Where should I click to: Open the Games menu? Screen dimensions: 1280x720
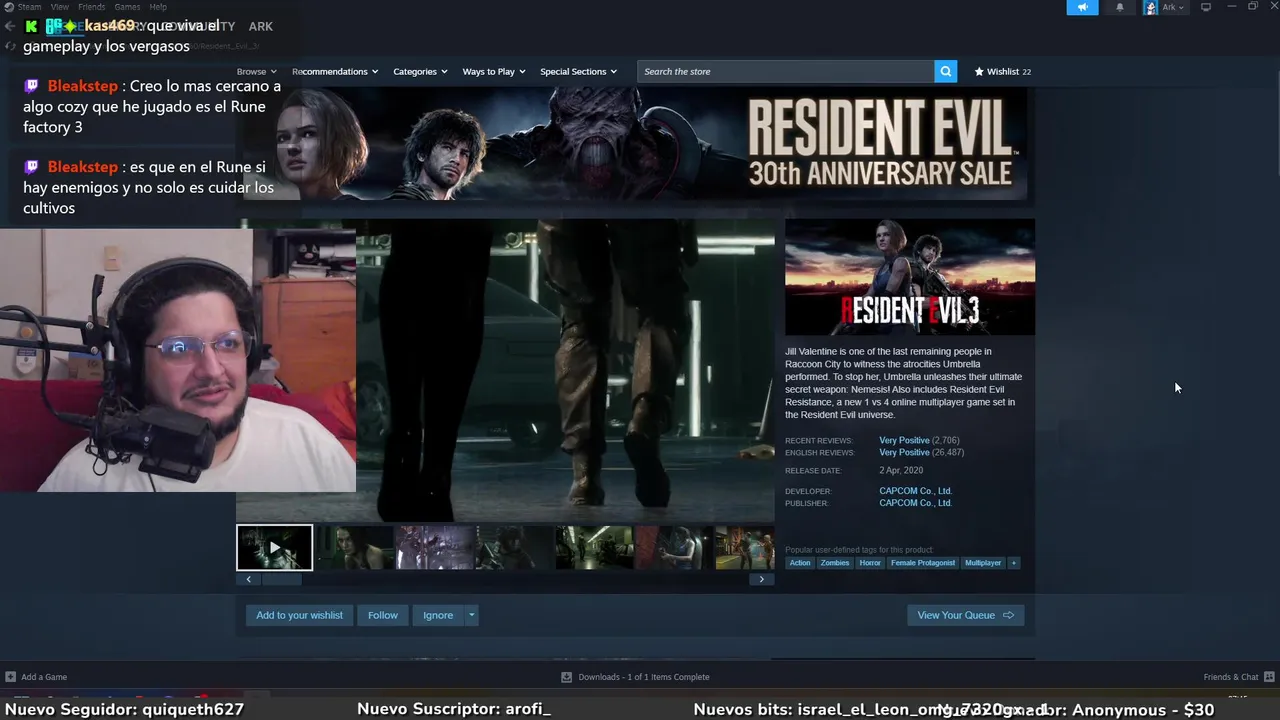tap(127, 7)
